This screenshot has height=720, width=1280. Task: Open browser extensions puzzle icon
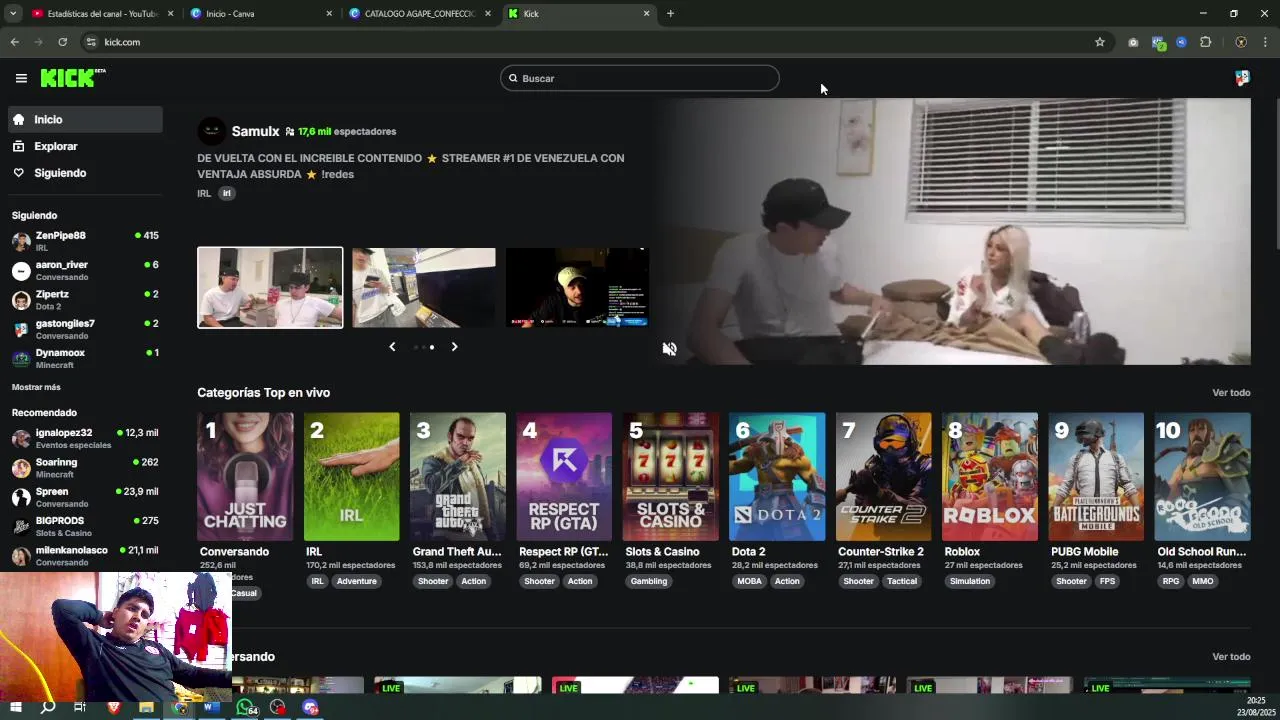[x=1205, y=42]
